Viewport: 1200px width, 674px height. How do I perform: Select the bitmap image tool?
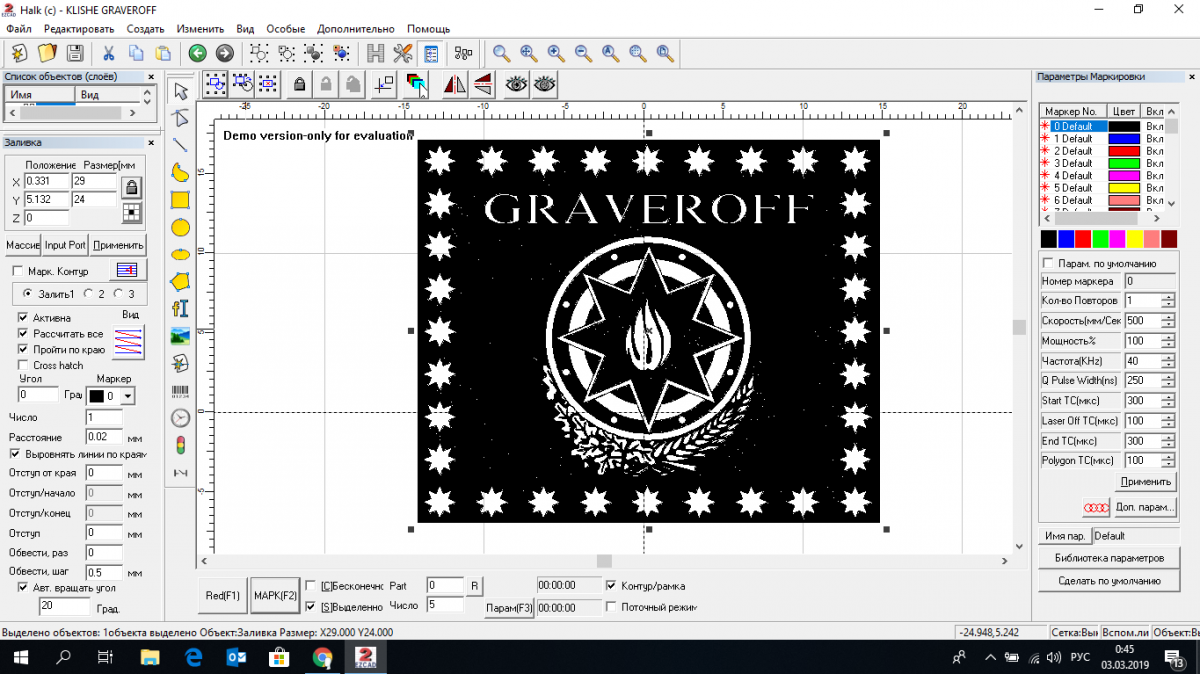click(x=181, y=335)
